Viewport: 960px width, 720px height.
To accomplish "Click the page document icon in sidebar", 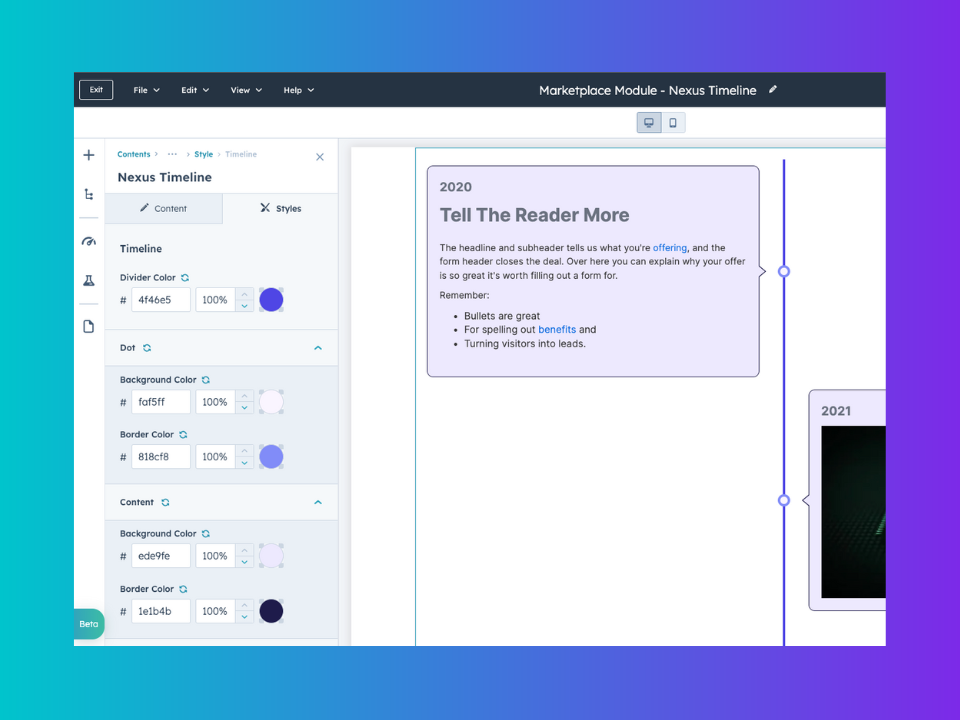I will click(89, 326).
